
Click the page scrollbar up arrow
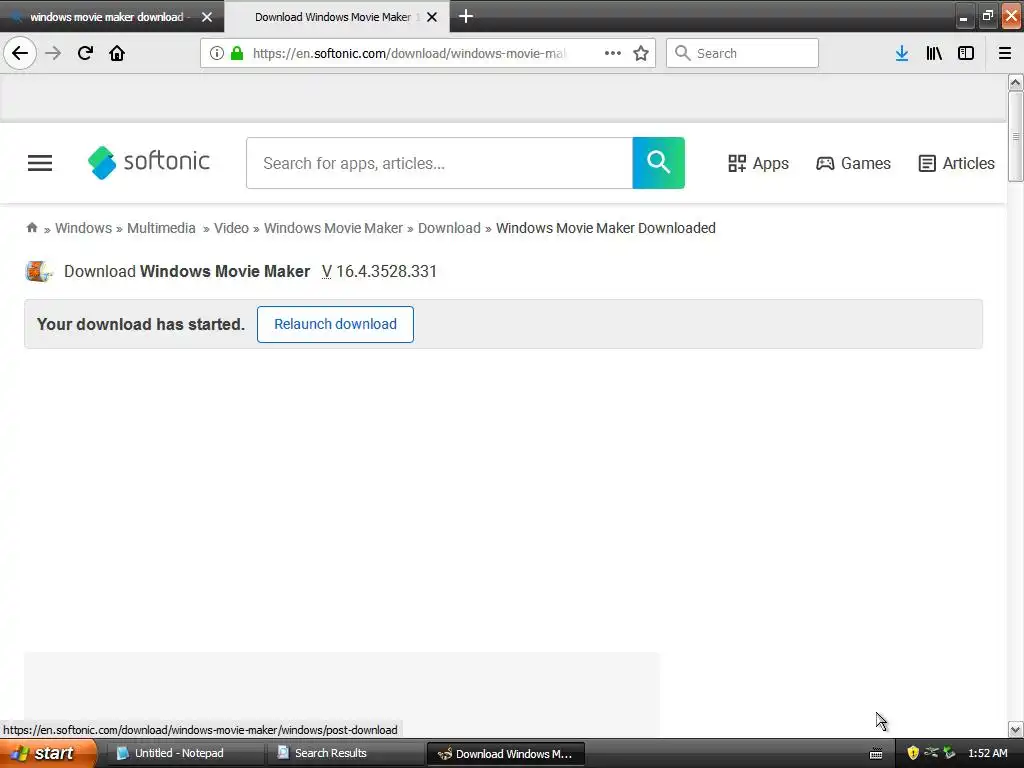pos(1015,82)
